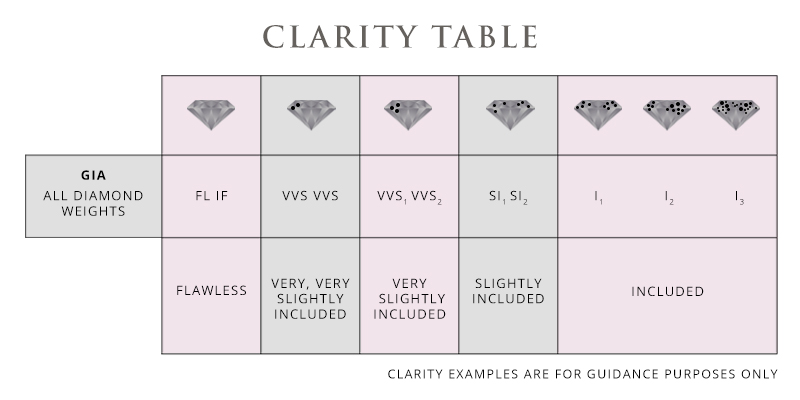Select the diamond icon above SI1 SI2
Screen dimensions: 800x400
click(x=508, y=114)
